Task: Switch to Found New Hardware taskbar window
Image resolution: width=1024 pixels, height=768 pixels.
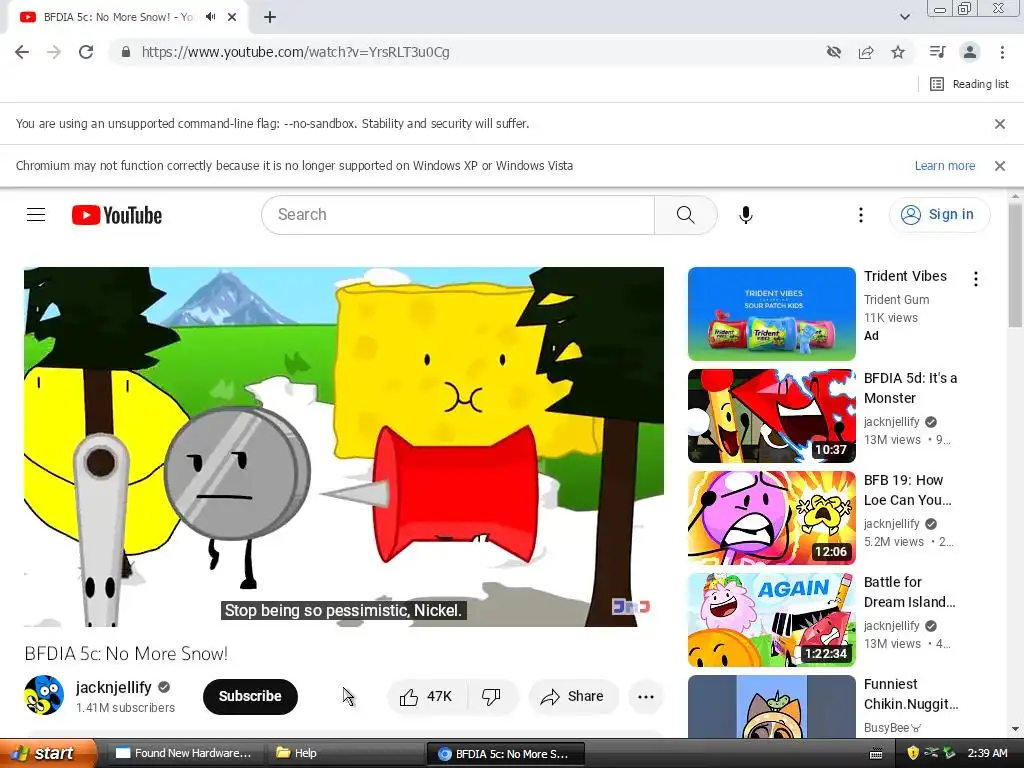Action: 184,754
